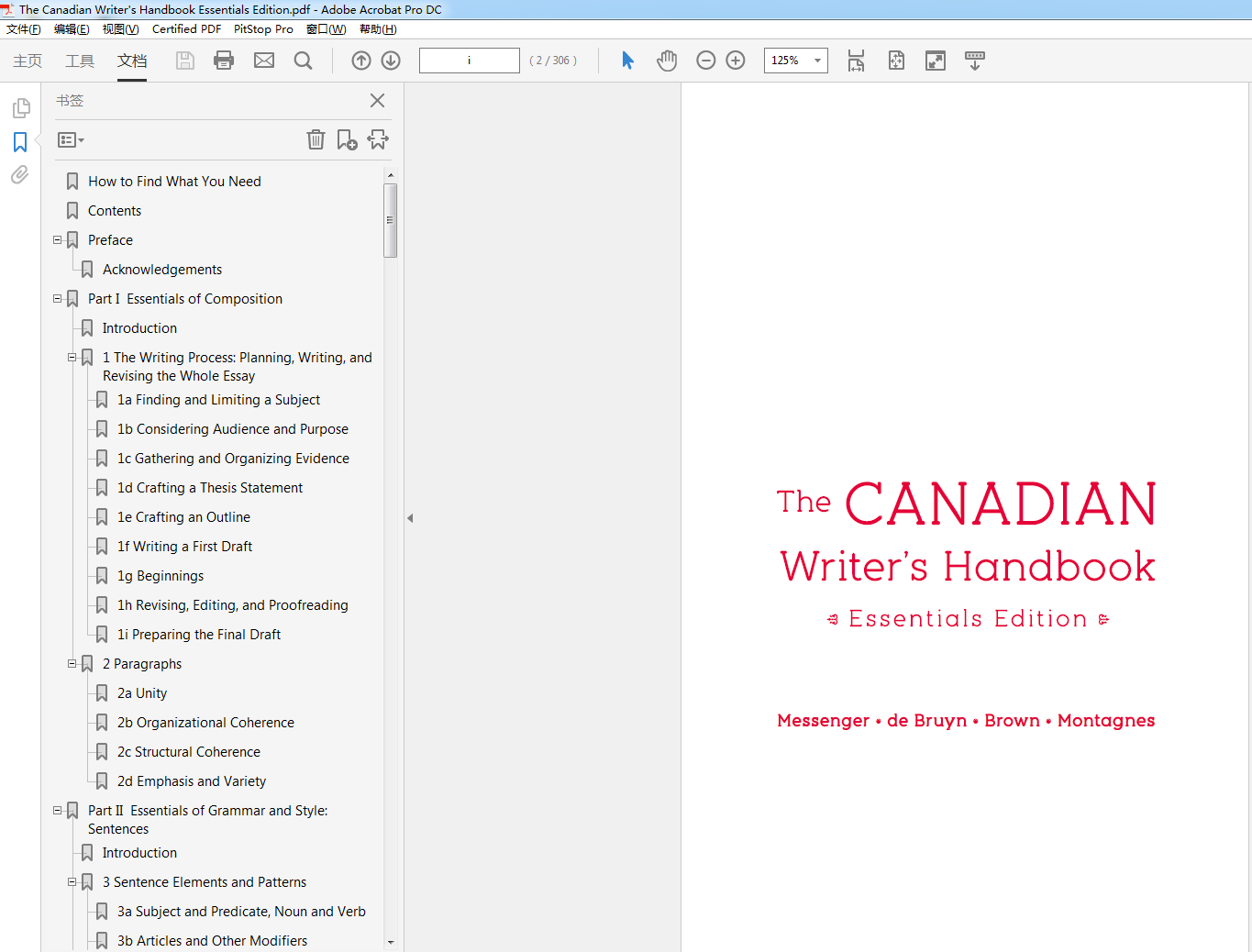Image resolution: width=1252 pixels, height=952 pixels.
Task: Collapse the navigation pane with the divider arrow
Action: click(410, 518)
